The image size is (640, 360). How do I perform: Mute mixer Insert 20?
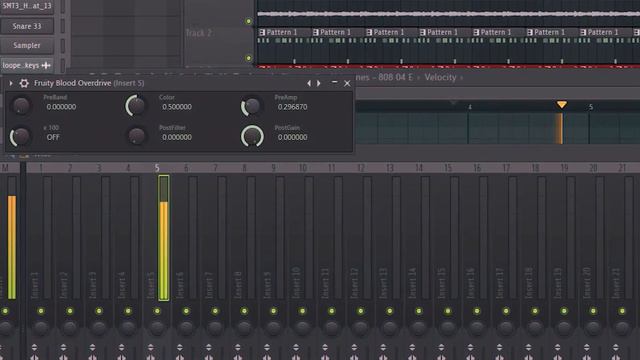point(593,311)
